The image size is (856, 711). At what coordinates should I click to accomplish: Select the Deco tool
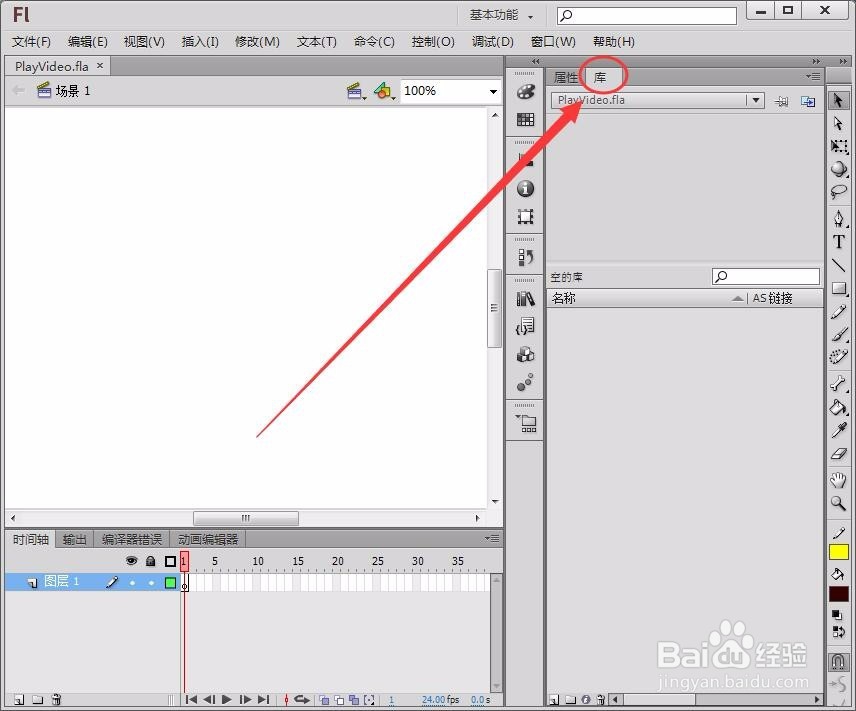(x=839, y=357)
